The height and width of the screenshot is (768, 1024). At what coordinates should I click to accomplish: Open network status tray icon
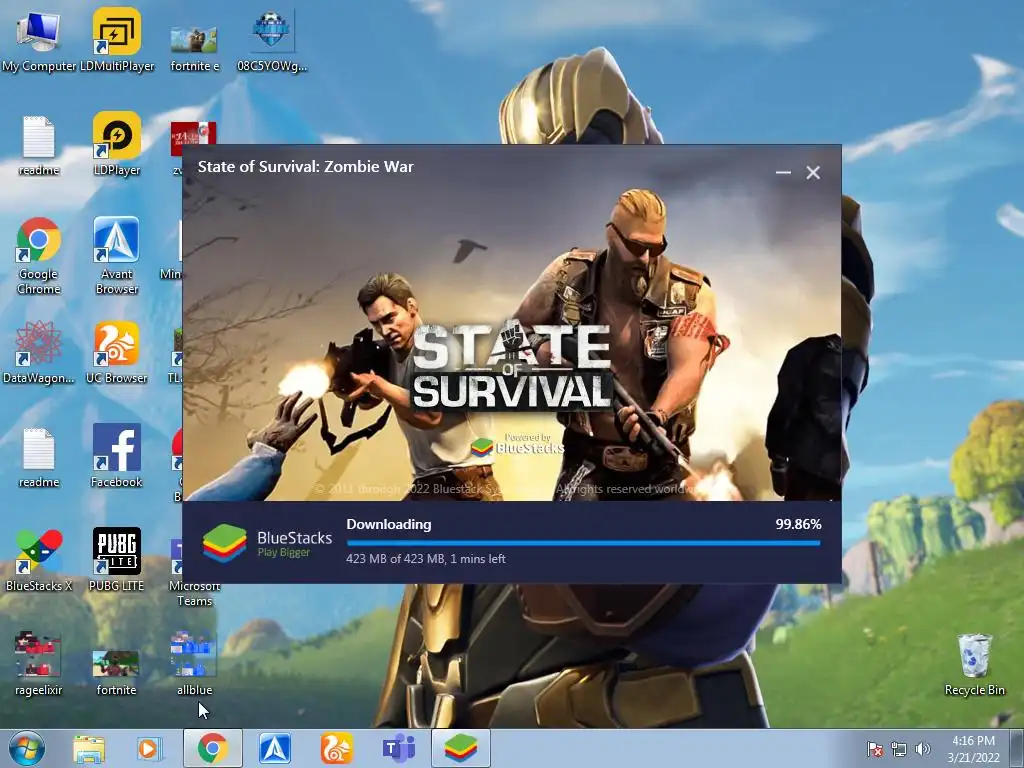pyautogui.click(x=899, y=749)
